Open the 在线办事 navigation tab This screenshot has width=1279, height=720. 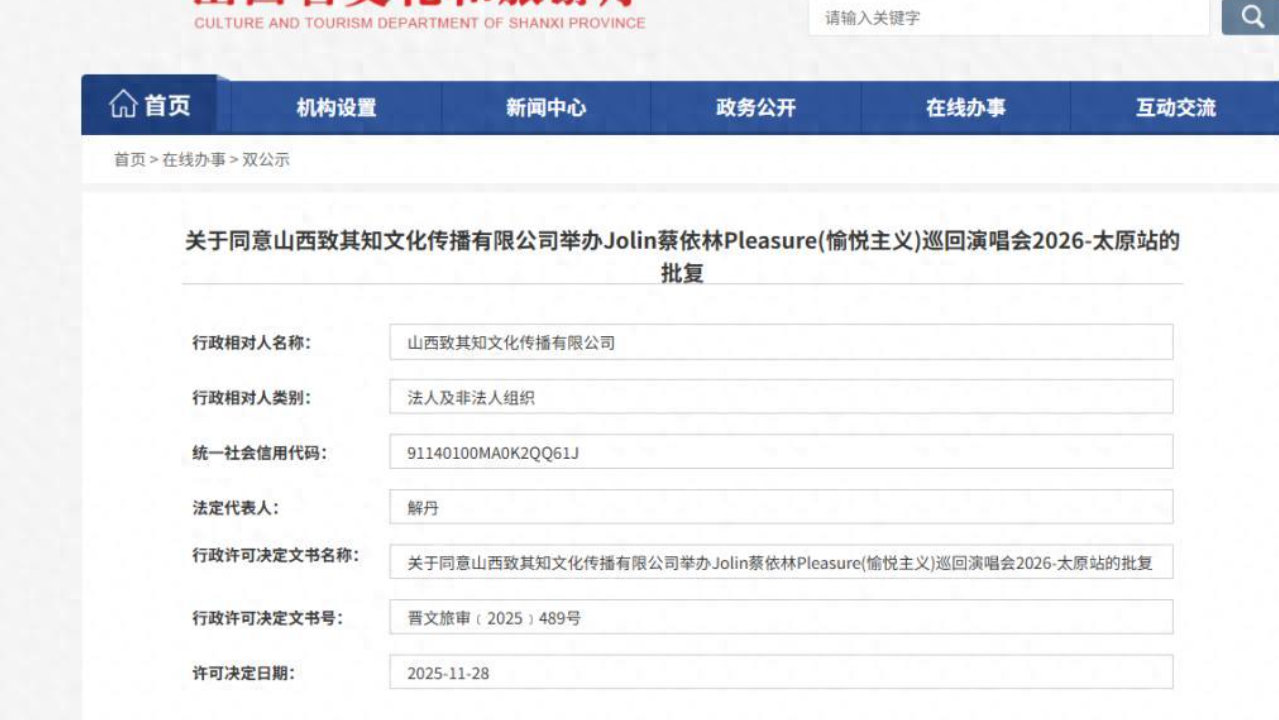point(966,108)
